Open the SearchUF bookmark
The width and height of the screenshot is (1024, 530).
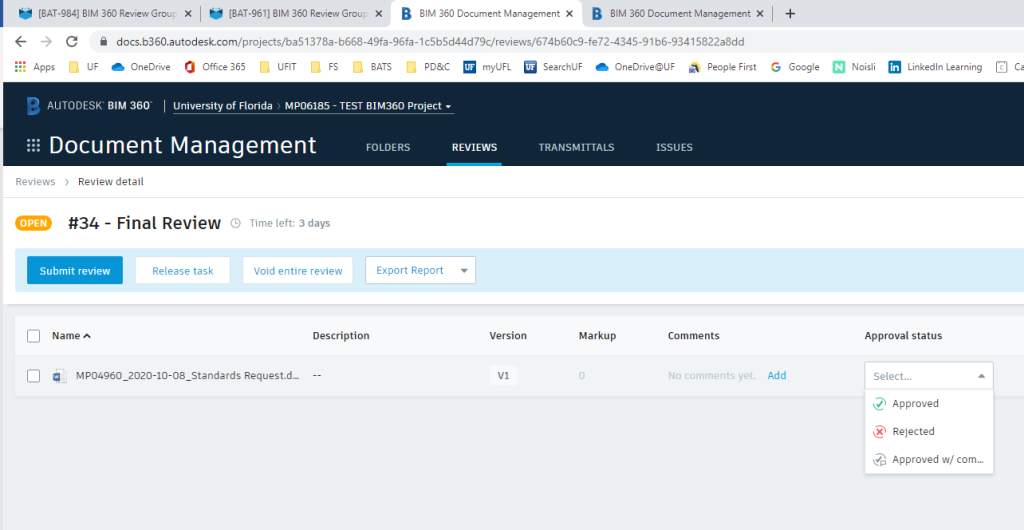553,67
